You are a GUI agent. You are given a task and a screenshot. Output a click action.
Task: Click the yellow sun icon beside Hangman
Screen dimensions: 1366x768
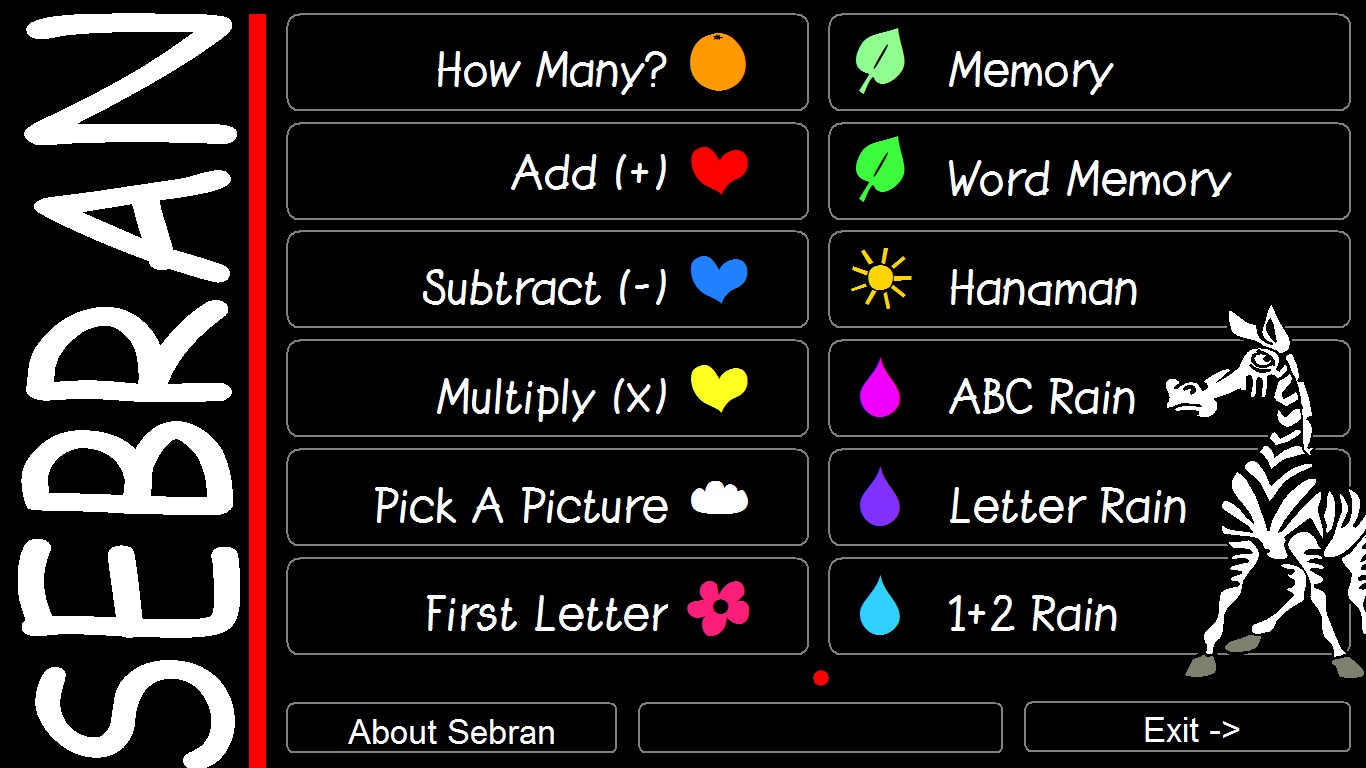[880, 279]
